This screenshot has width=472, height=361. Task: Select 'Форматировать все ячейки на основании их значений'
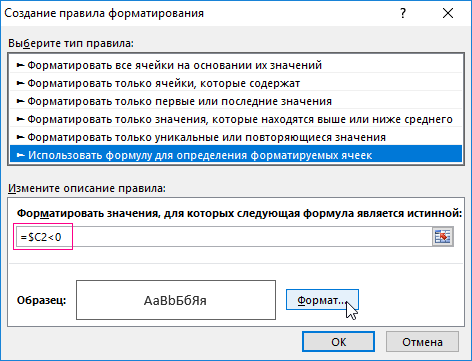pos(236,65)
